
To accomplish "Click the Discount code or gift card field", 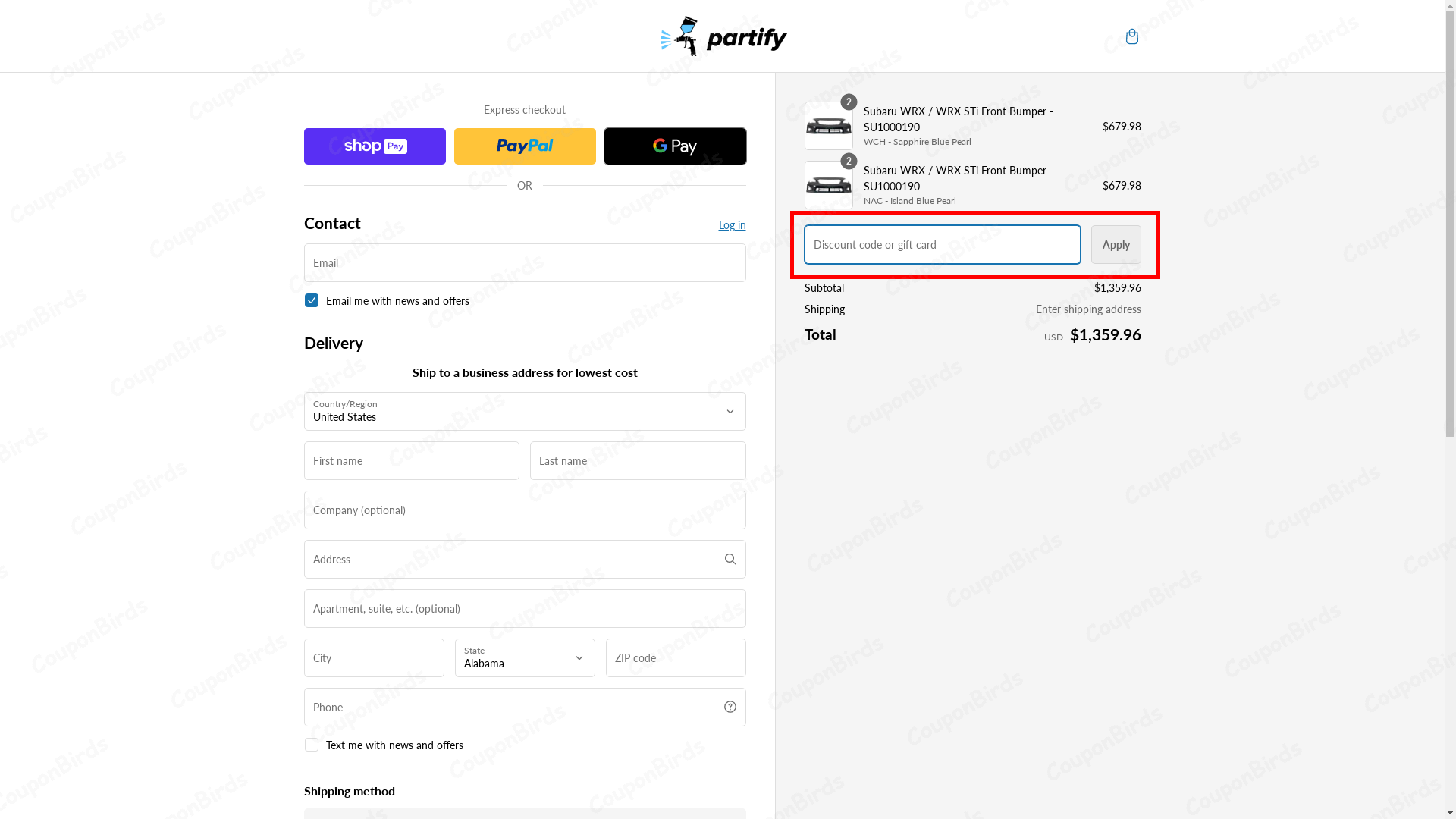I will pos(941,244).
